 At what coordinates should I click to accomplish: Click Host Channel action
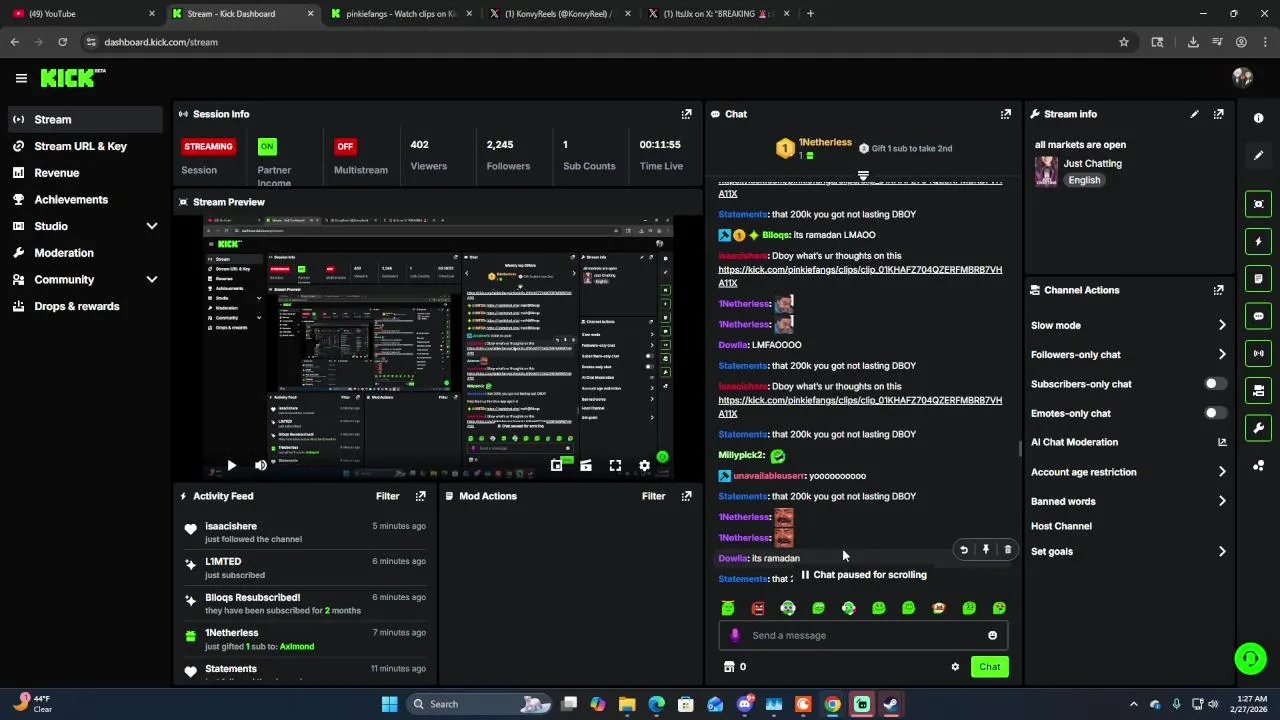1061,526
